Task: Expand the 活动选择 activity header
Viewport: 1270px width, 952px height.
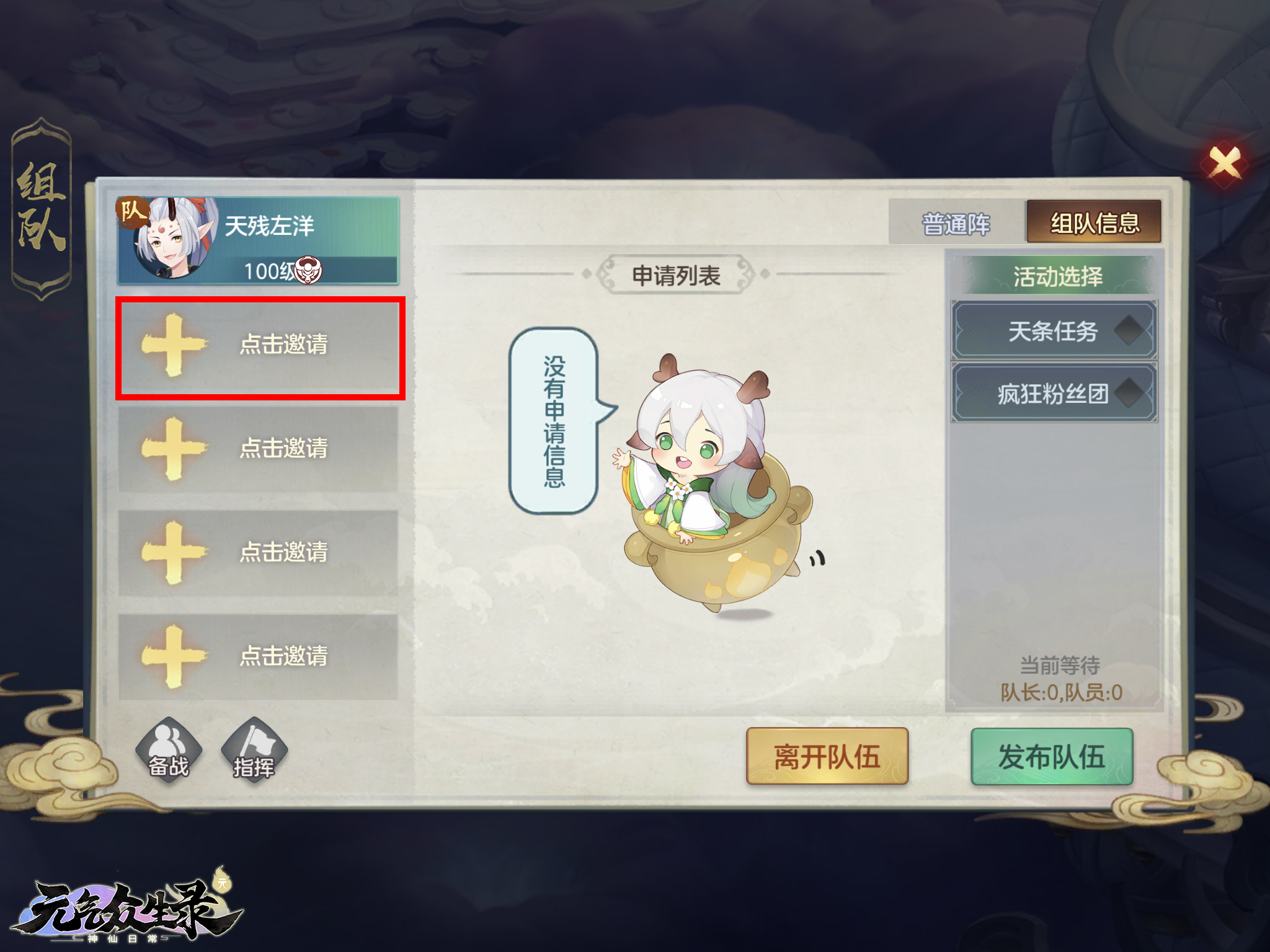Action: coord(1058,276)
